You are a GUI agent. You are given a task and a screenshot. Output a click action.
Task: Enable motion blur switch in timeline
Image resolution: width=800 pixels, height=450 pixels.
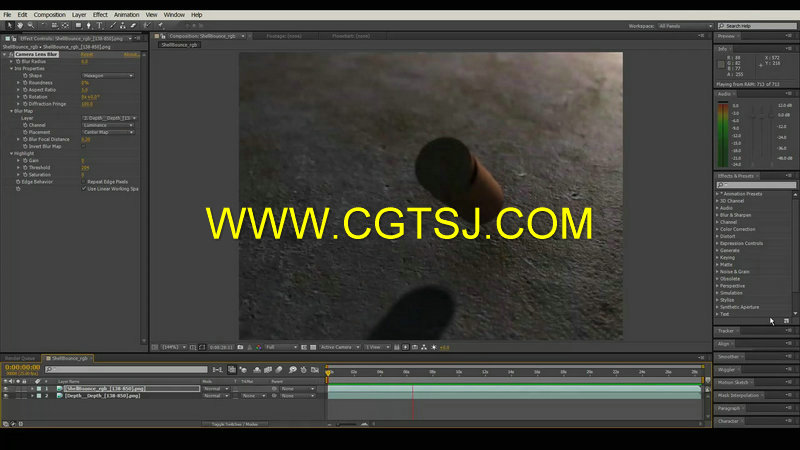point(279,369)
